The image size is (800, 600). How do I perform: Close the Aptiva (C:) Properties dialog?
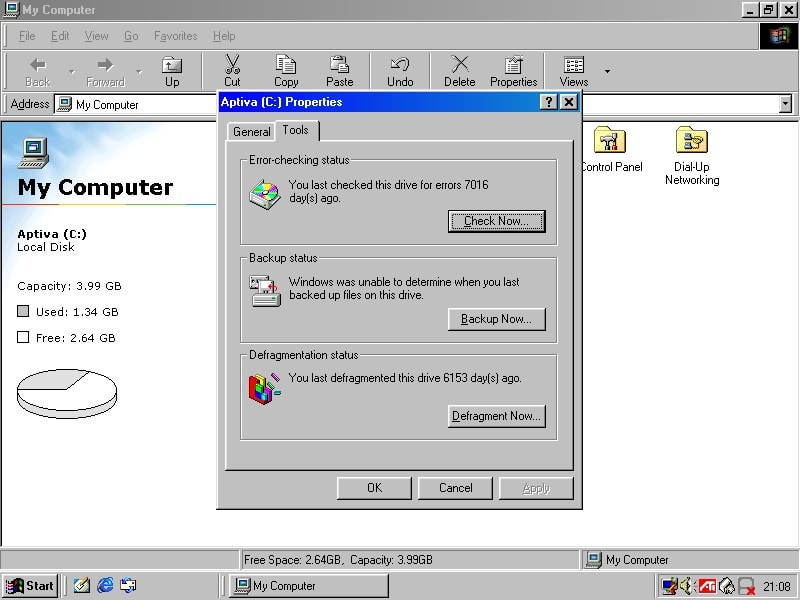pos(569,102)
